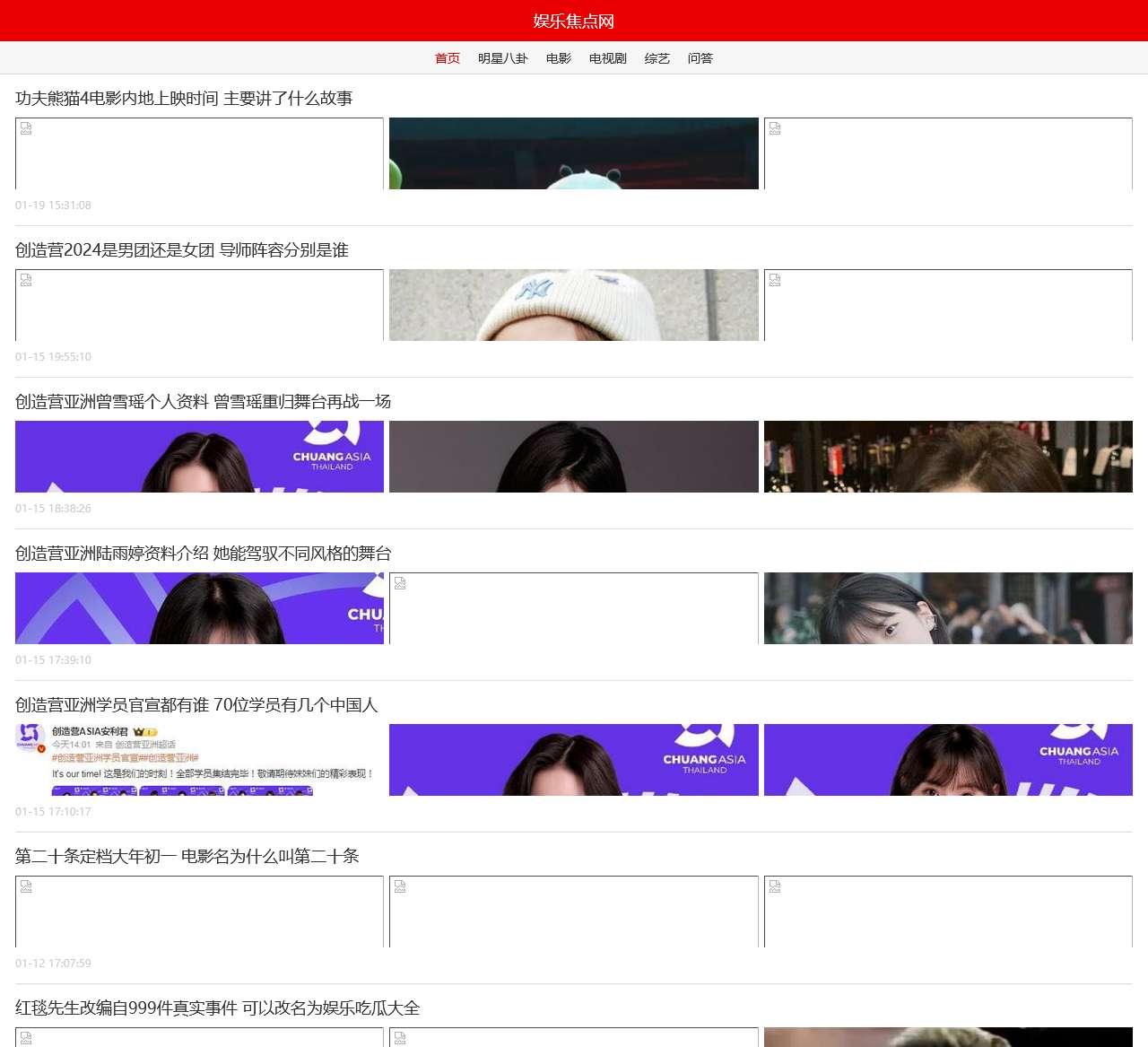The height and width of the screenshot is (1047, 1148).
Task: Click the middle broken image icon under 第二十条 article
Action: pos(400,886)
